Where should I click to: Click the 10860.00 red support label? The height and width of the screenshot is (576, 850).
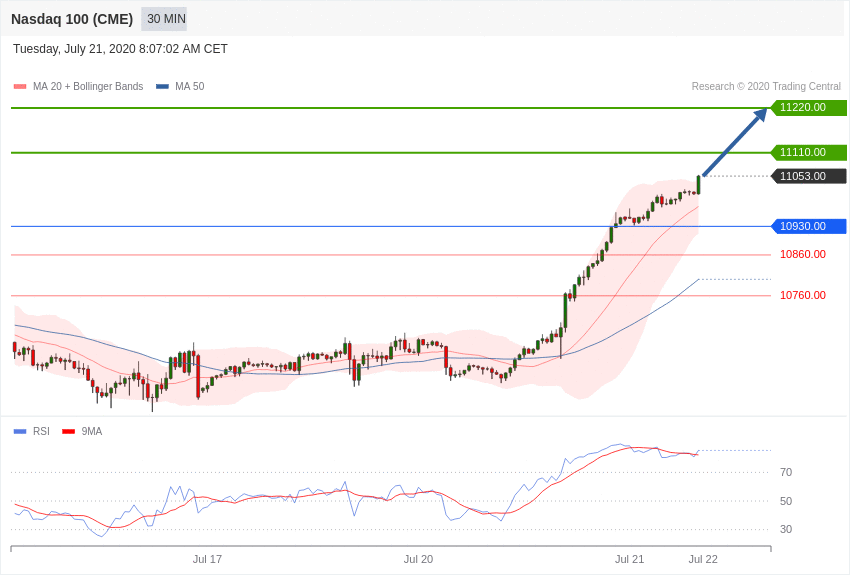(803, 254)
